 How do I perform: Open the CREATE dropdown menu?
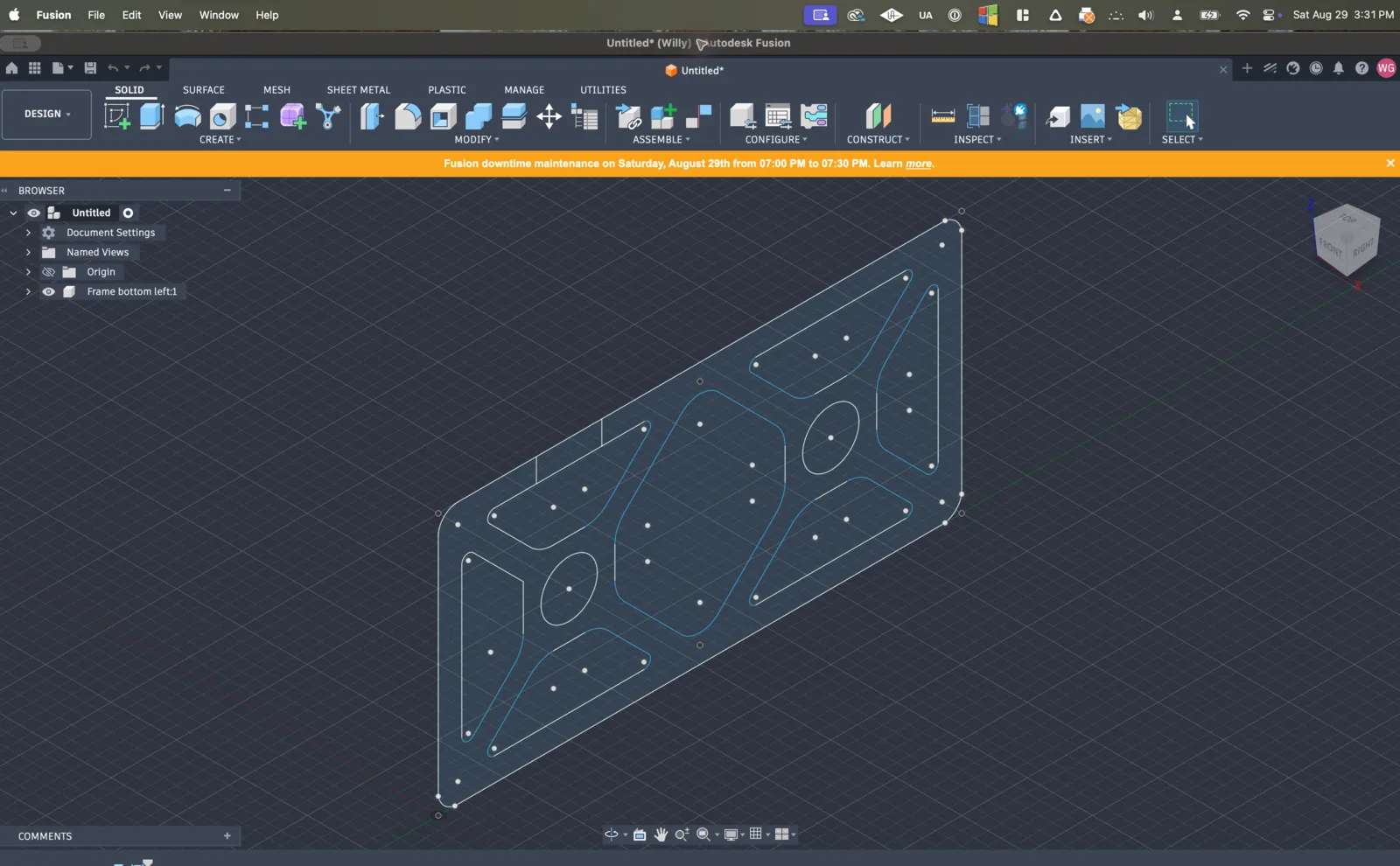(x=220, y=140)
